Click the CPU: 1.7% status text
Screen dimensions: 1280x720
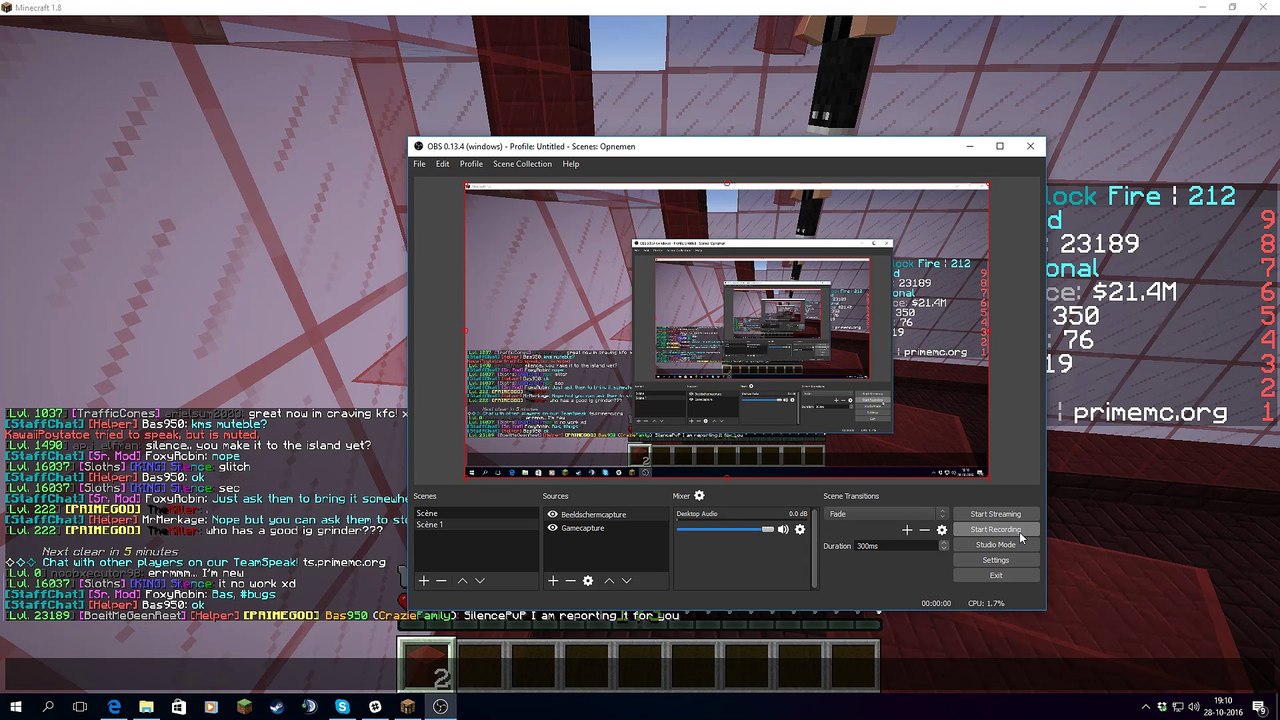[x=985, y=603]
